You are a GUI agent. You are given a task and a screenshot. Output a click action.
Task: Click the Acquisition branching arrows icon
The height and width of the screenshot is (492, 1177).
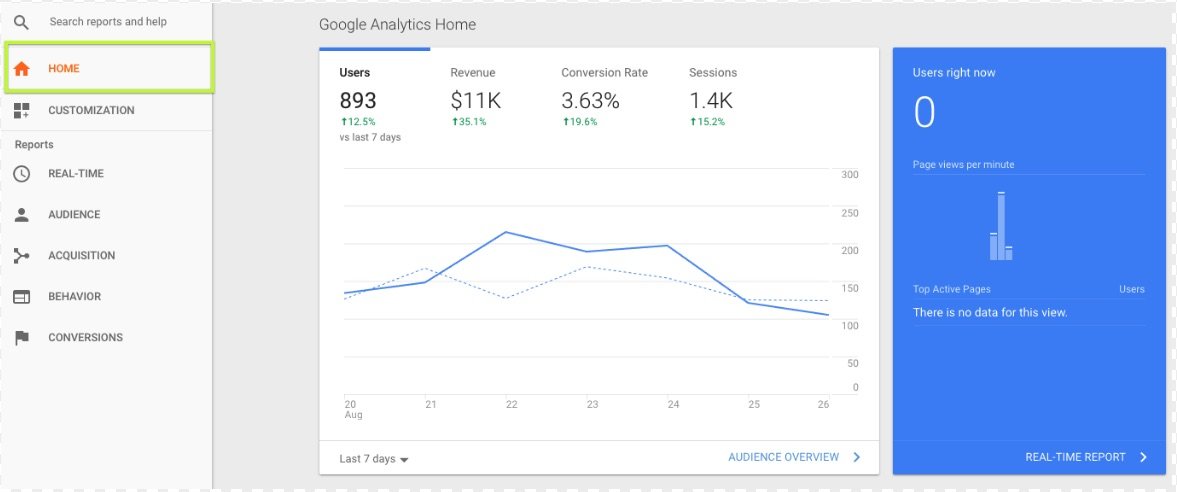21,256
